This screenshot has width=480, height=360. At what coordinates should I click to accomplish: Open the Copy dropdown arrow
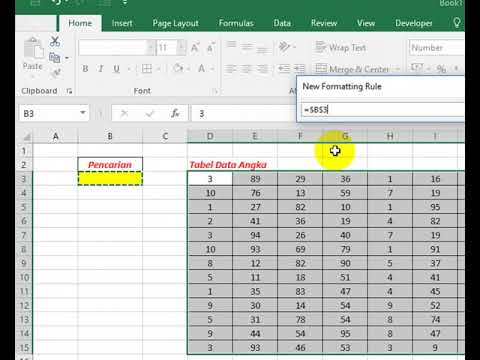click(x=67, y=59)
